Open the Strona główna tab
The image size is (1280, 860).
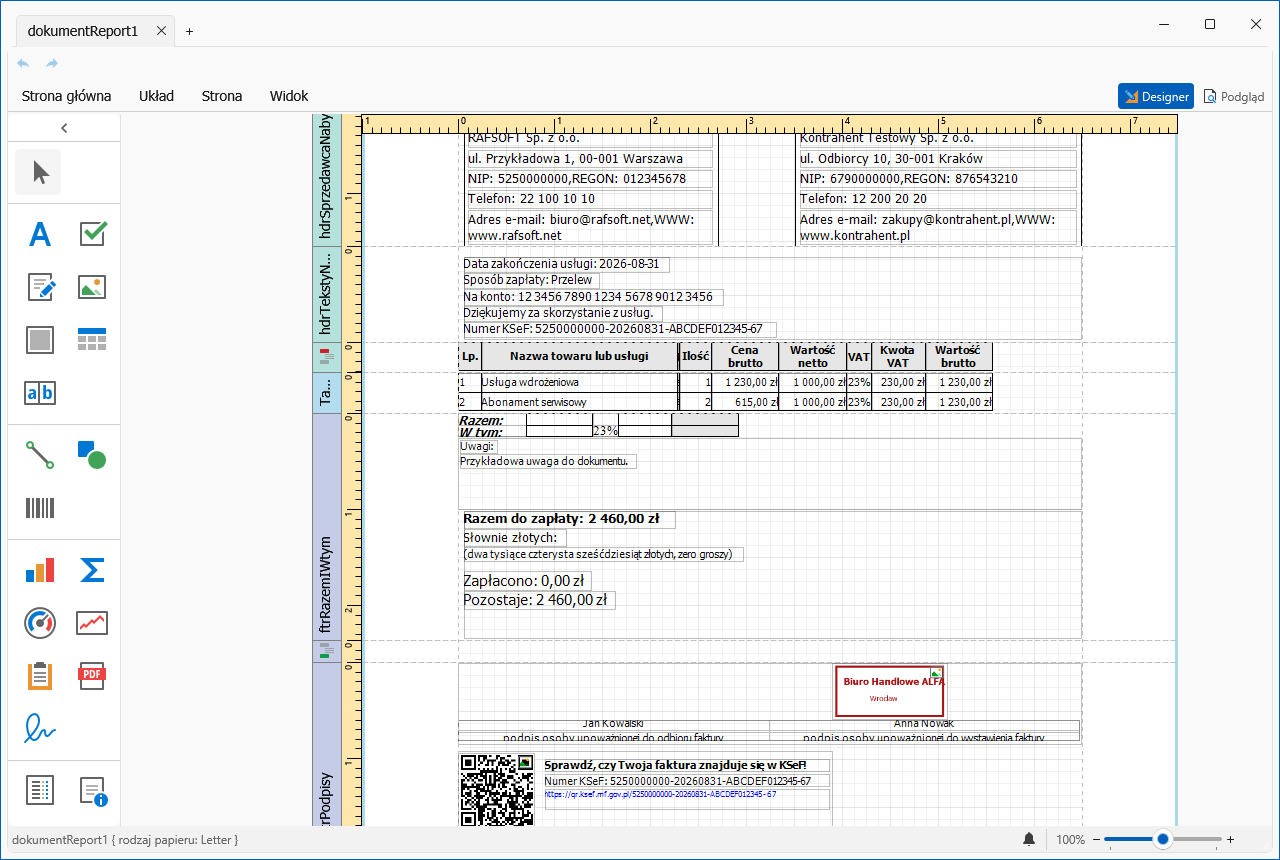[66, 96]
